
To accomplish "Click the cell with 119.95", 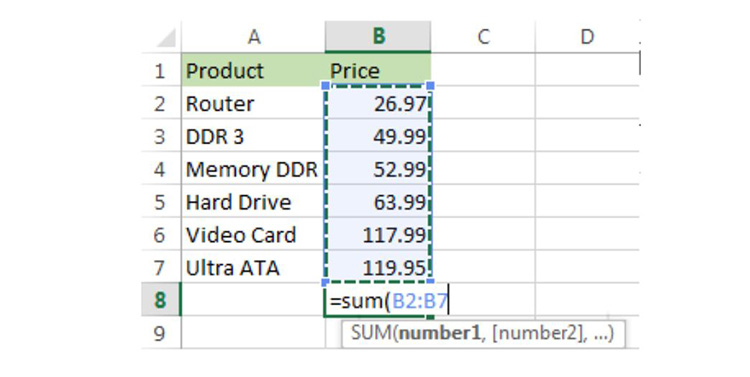I will coord(378,267).
